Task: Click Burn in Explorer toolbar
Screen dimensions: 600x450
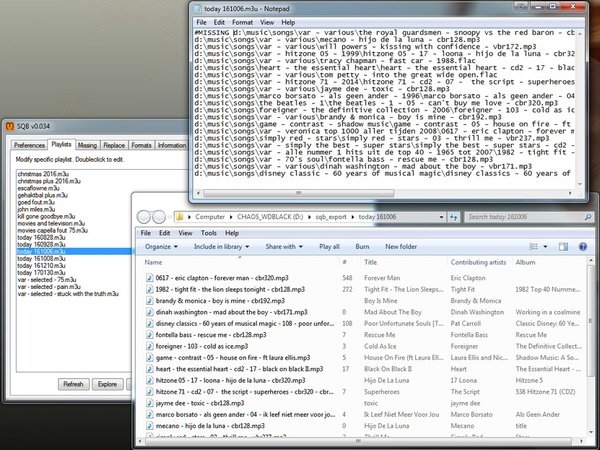Action: (x=362, y=246)
